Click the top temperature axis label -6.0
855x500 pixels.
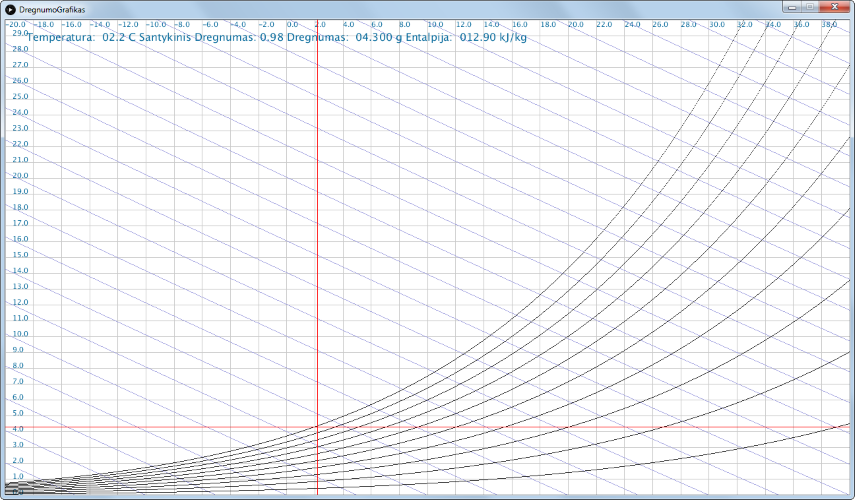(210, 25)
